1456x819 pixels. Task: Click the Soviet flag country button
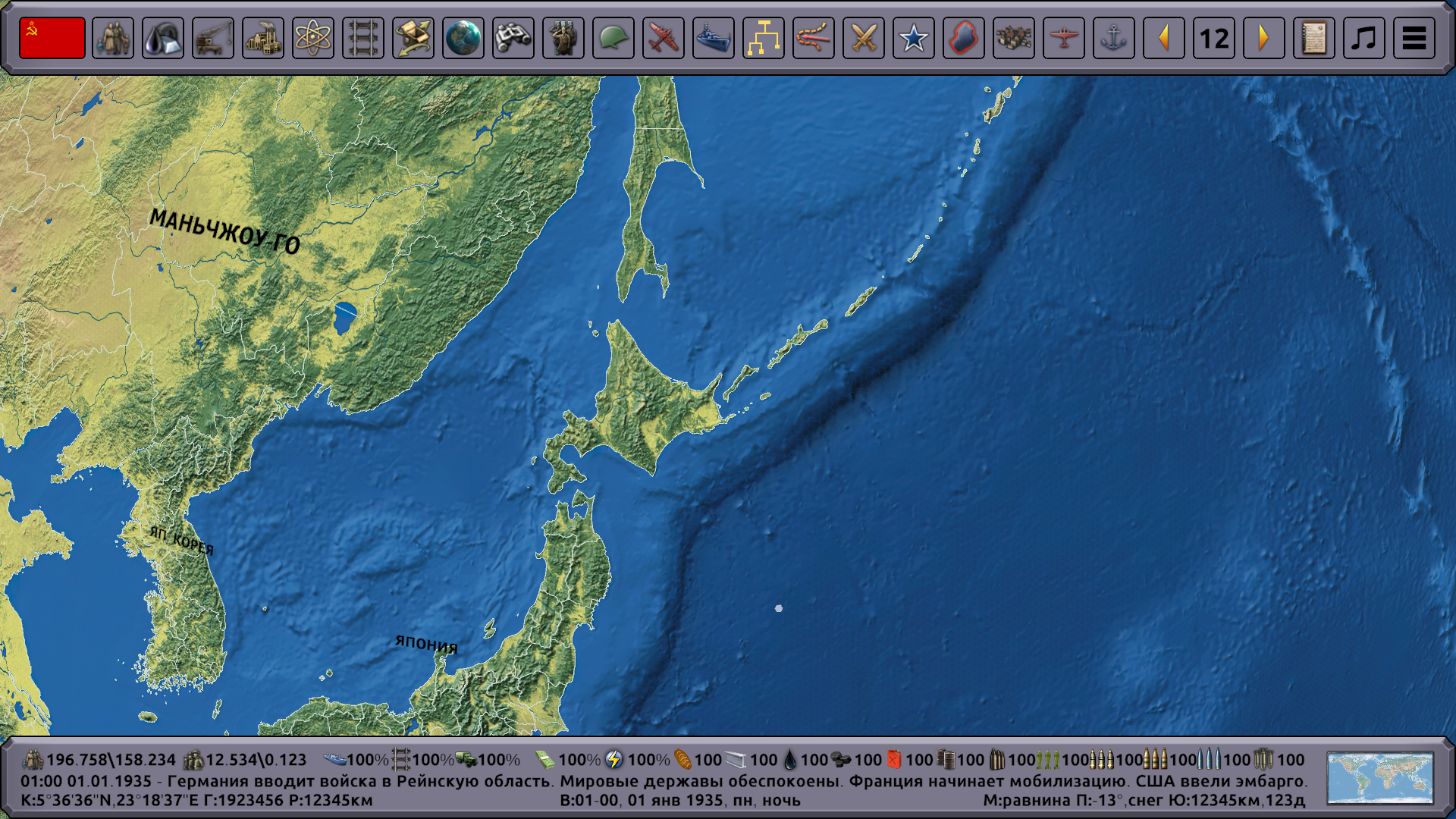52,38
